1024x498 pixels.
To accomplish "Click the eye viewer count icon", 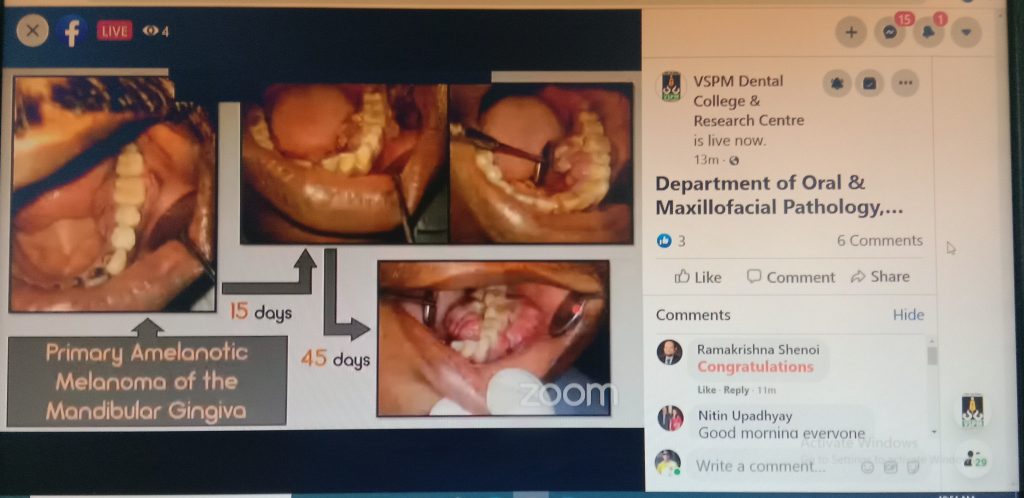I will click(x=150, y=31).
